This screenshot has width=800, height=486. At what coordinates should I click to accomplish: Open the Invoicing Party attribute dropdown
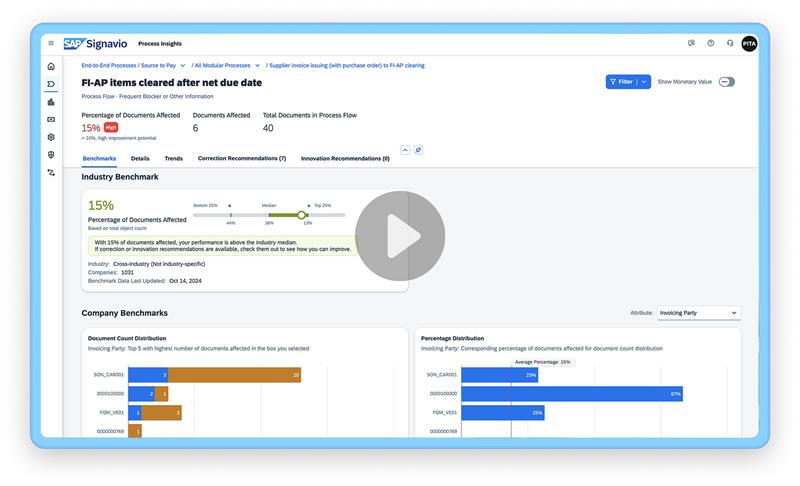(x=698, y=313)
